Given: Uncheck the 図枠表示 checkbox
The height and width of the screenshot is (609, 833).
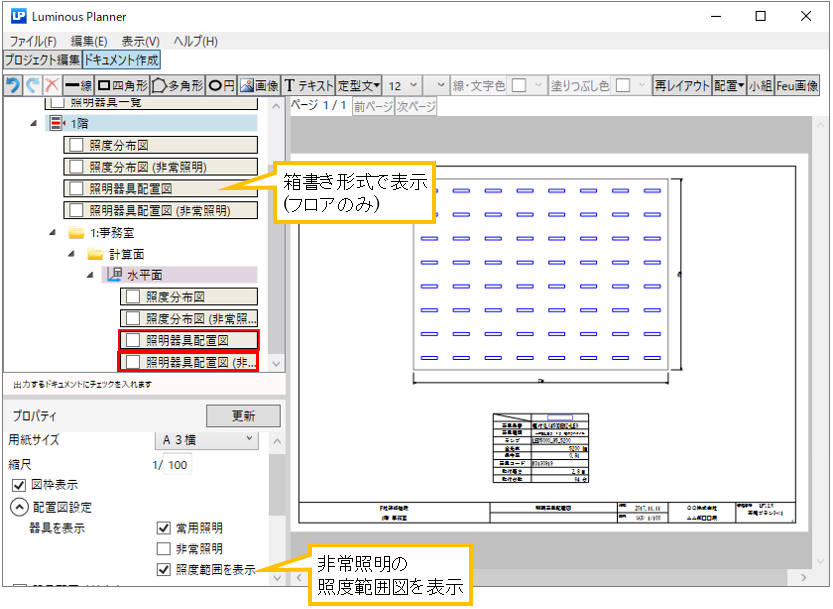Looking at the screenshot, I should [x=18, y=485].
